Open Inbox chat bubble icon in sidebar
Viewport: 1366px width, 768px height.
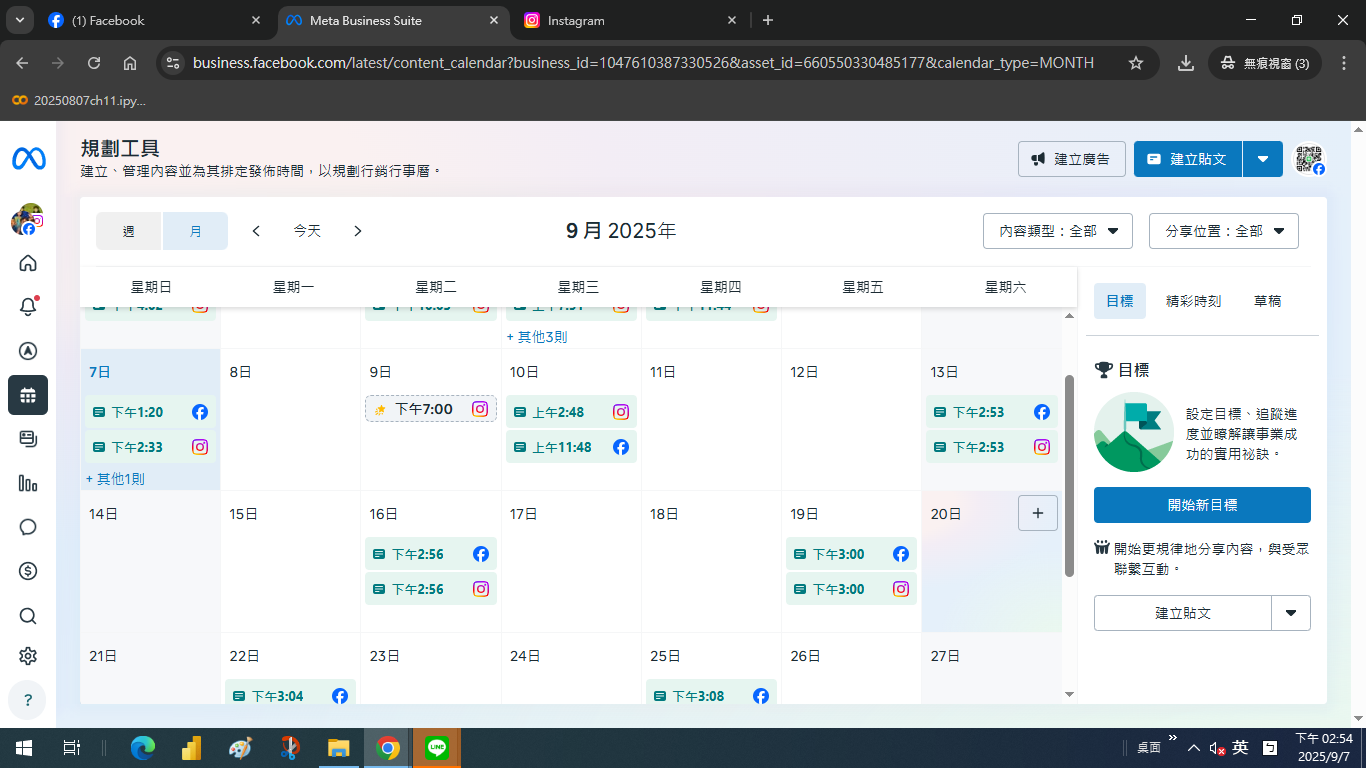click(28, 527)
